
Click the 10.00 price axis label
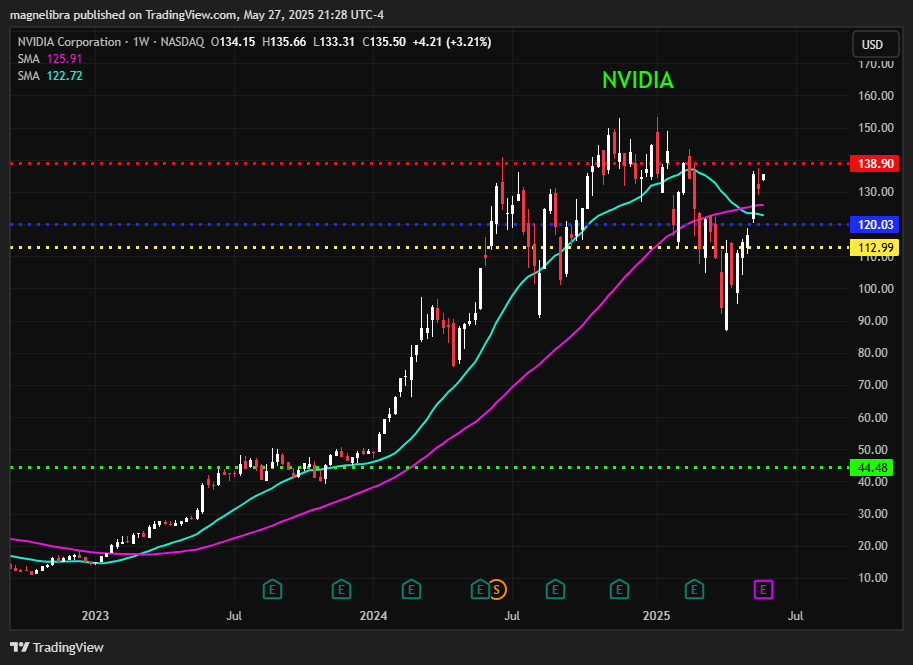click(873, 578)
